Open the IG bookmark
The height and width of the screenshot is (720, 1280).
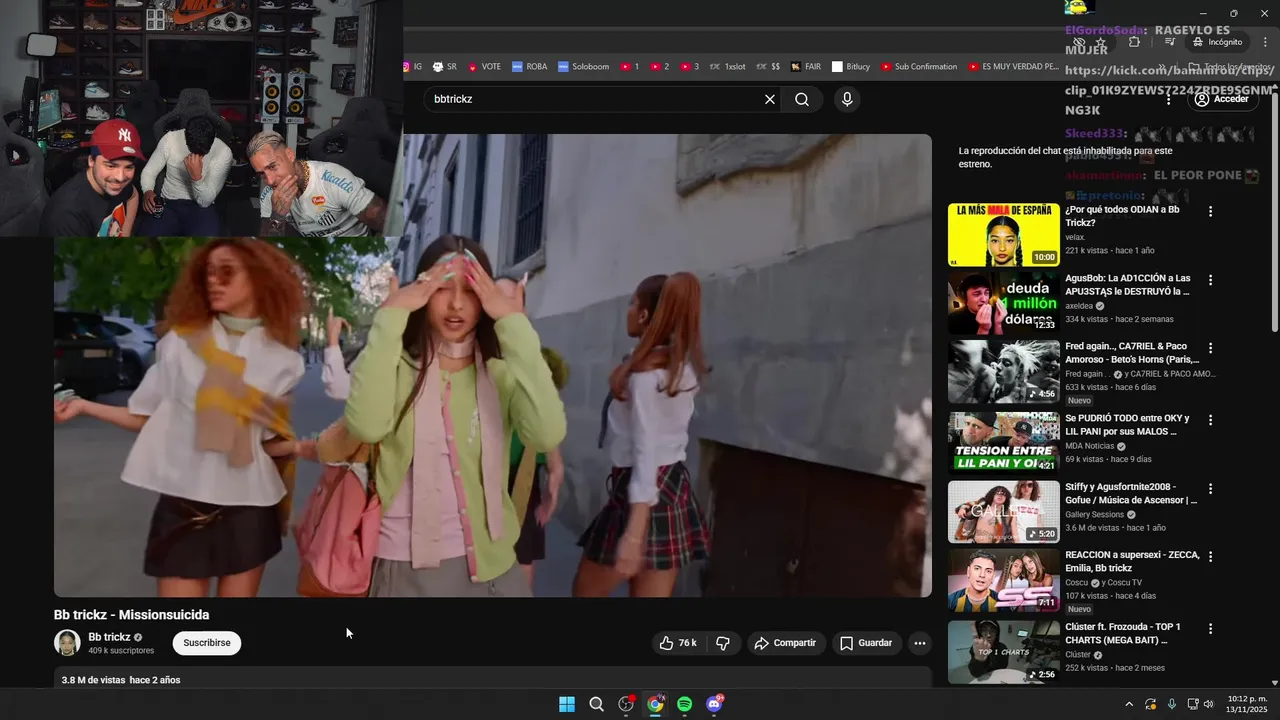click(411, 67)
